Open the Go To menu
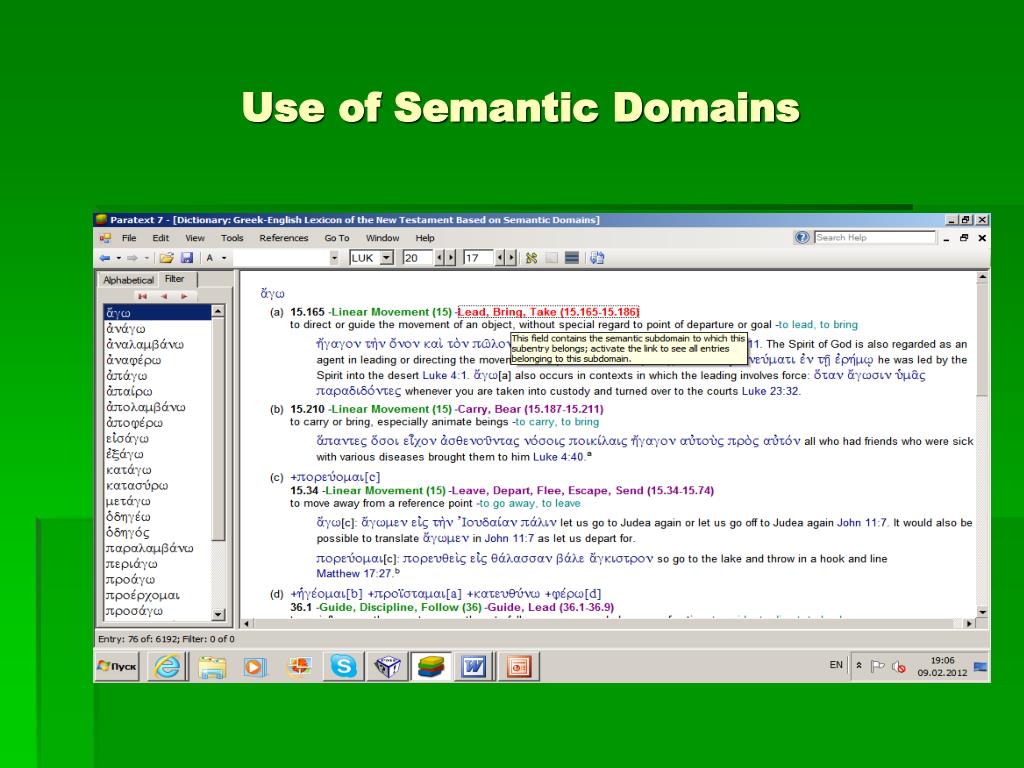This screenshot has height=768, width=1024. point(337,238)
